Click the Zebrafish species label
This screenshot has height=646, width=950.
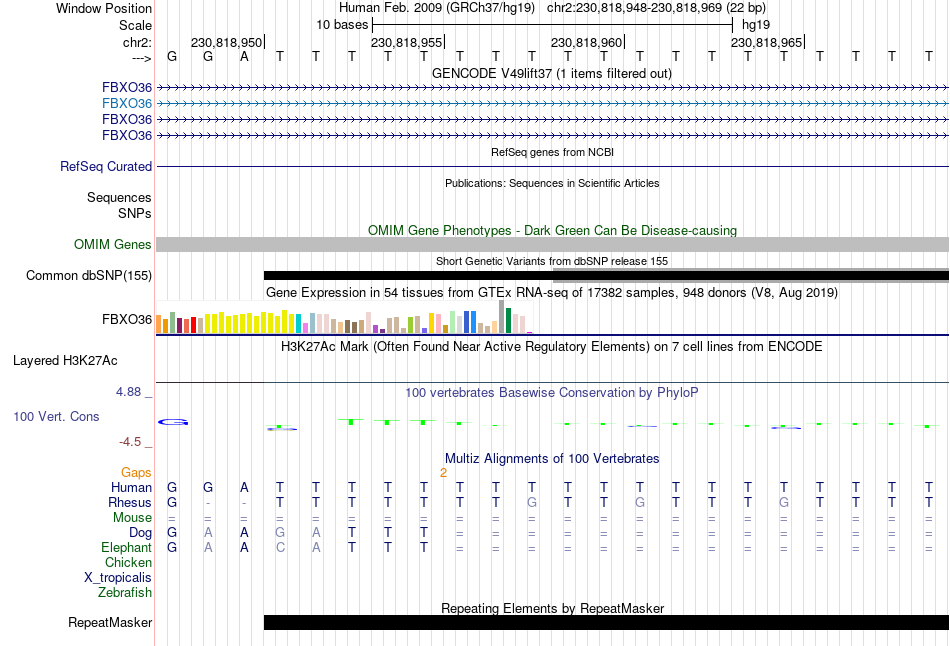pos(125,593)
